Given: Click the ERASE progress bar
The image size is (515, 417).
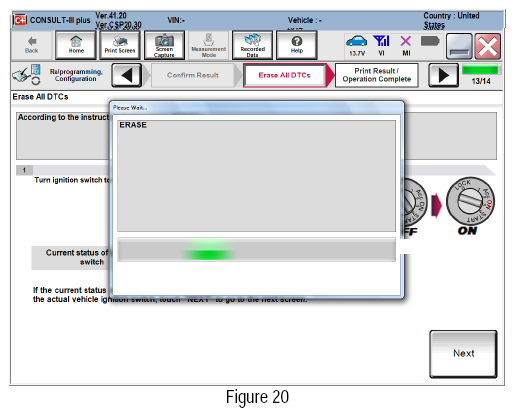Looking at the screenshot, I should click(256, 250).
